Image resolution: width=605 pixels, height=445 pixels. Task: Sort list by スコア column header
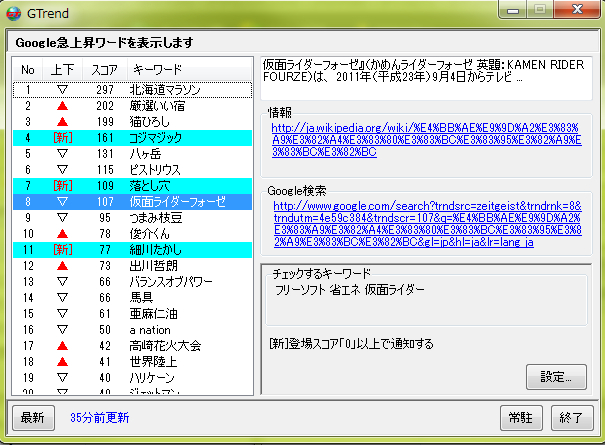105,70
